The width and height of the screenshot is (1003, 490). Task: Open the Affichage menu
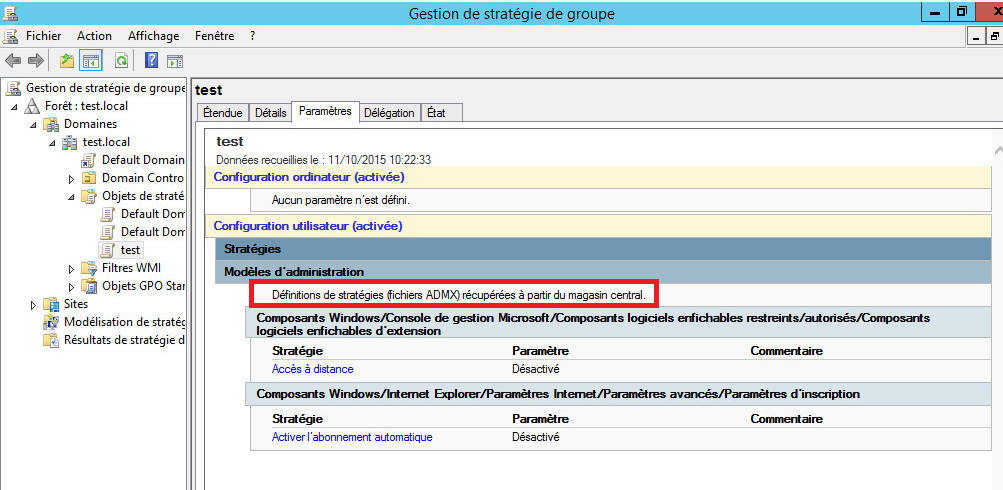[153, 36]
